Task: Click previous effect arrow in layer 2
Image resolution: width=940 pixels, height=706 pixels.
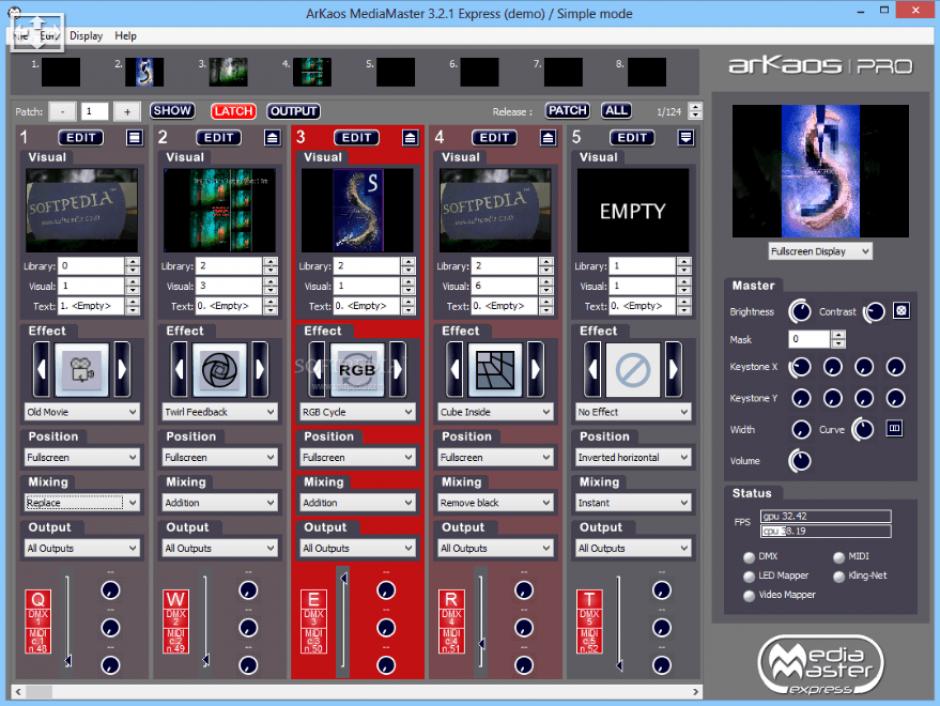Action: pyautogui.click(x=179, y=369)
